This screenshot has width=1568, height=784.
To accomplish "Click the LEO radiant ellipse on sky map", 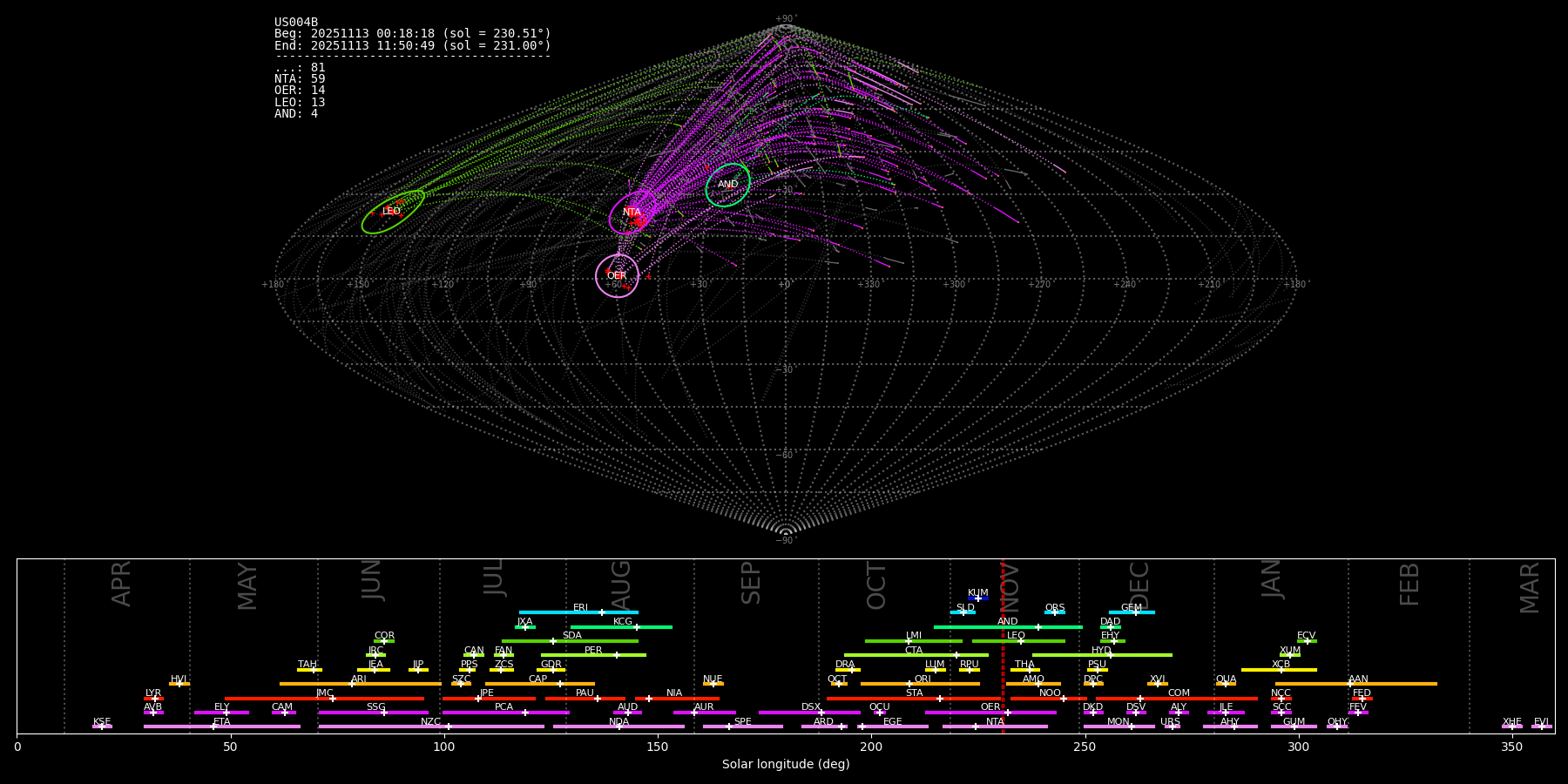I will coord(393,212).
